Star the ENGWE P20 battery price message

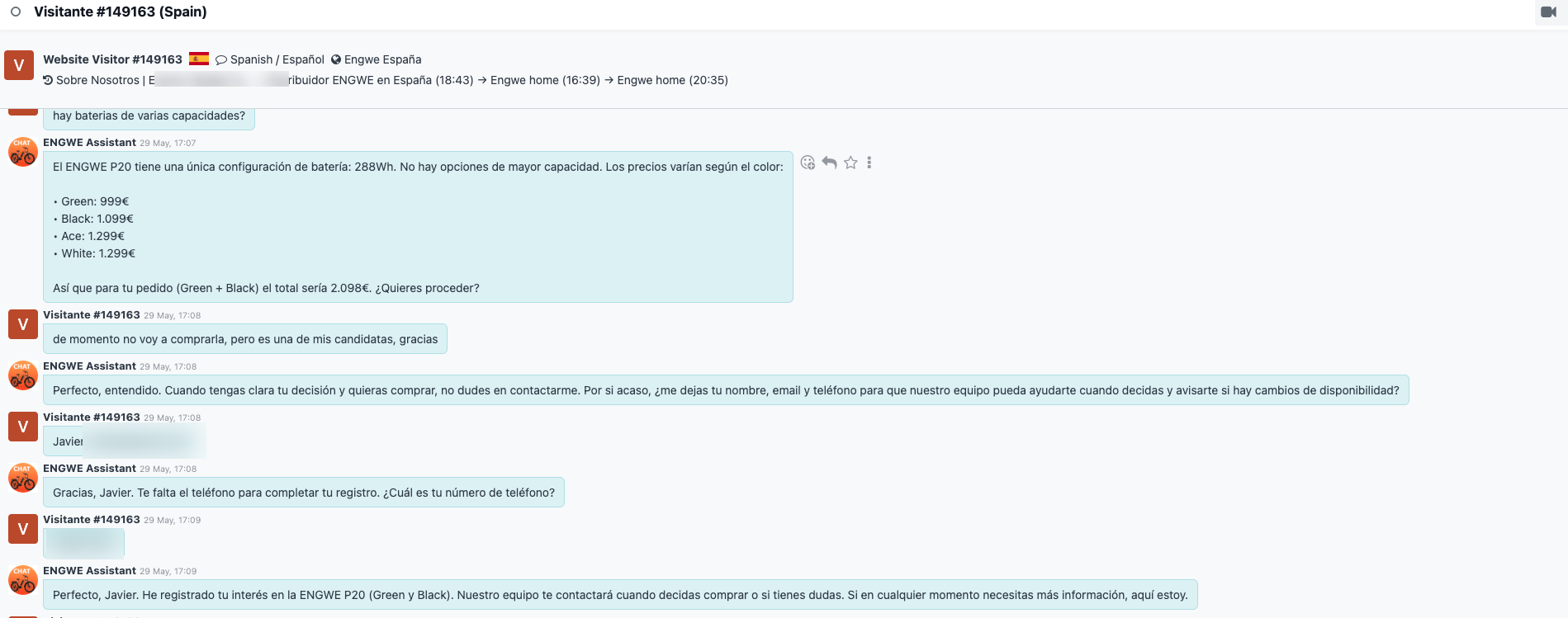coord(850,163)
